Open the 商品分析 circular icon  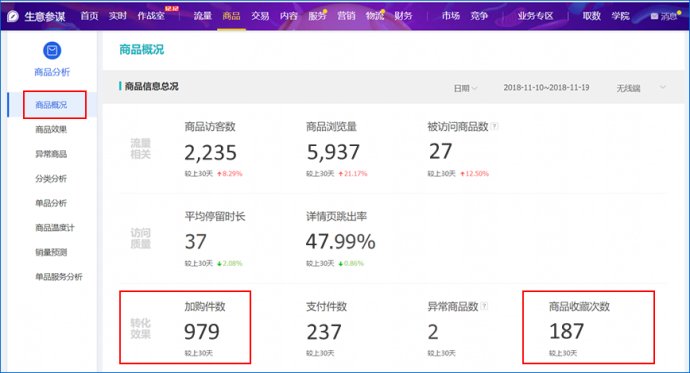[52, 51]
